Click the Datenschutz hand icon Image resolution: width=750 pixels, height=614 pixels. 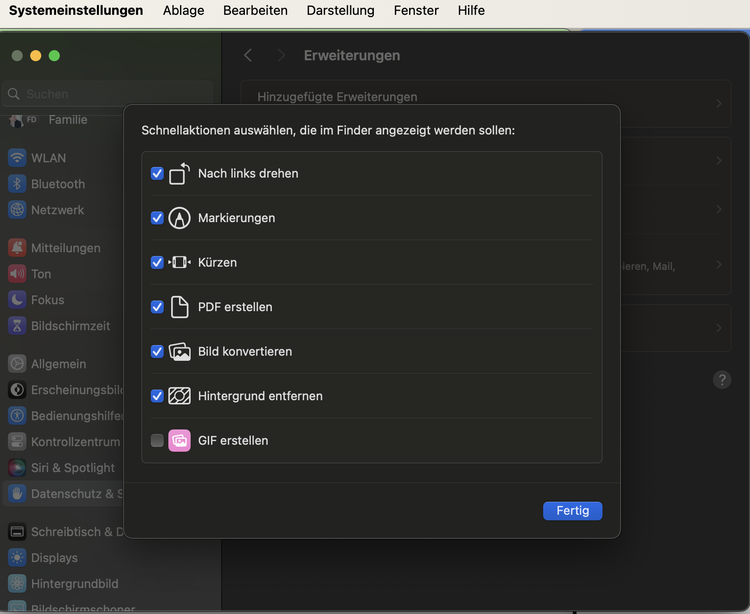pos(17,493)
